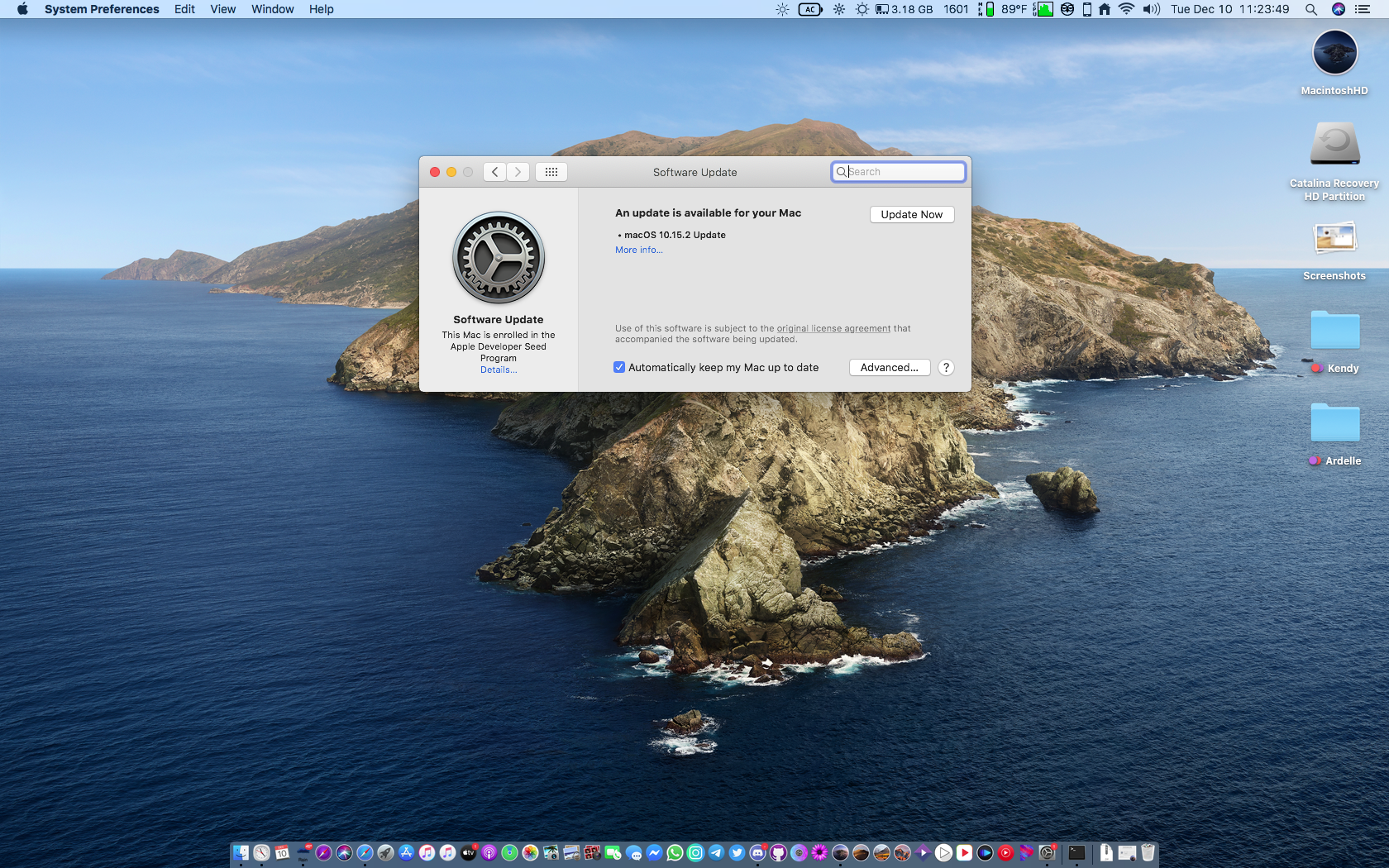Go back with the left chevron button
1389x868 pixels.
coord(494,172)
